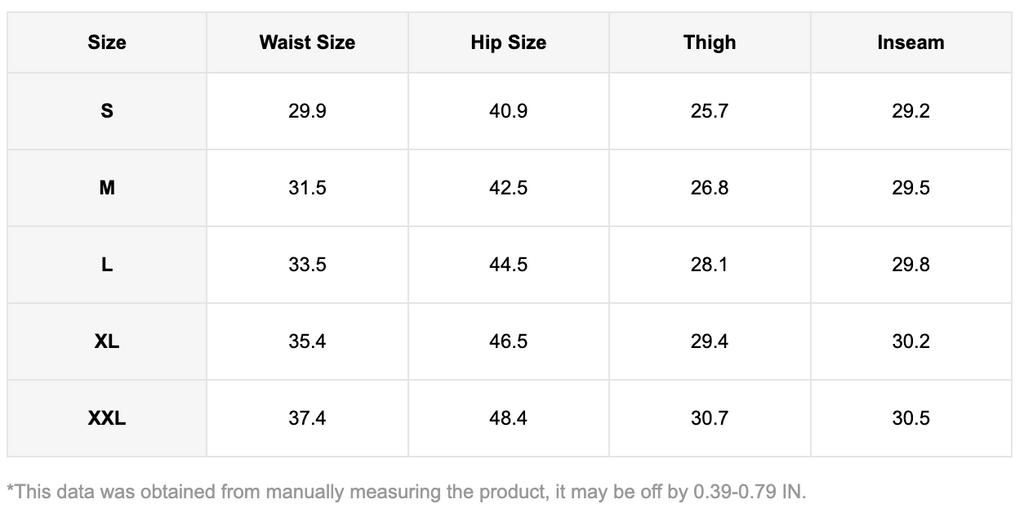The width and height of the screenshot is (1024, 513).
Task: Select waist value 33.5 for size L
Action: 307,265
